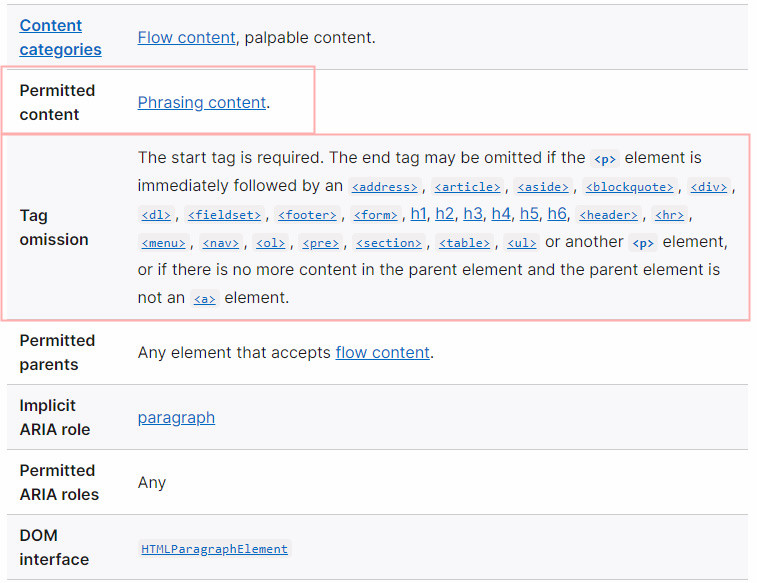The height and width of the screenshot is (583, 757).
Task: Open the <blockquote> element link
Action: (x=630, y=187)
